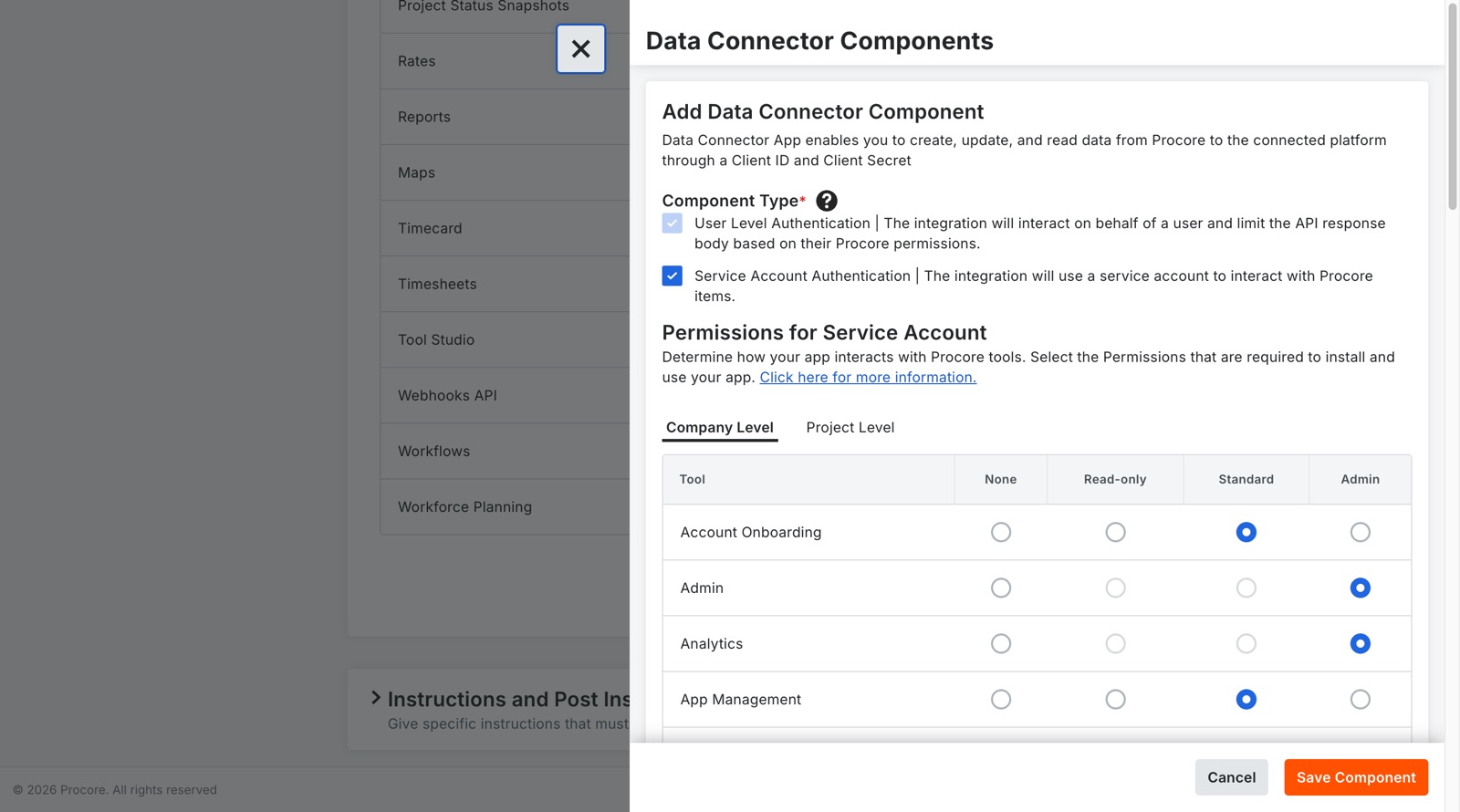Select Admin level for App Management
Screen dimensions: 1460x812
coord(1361,699)
